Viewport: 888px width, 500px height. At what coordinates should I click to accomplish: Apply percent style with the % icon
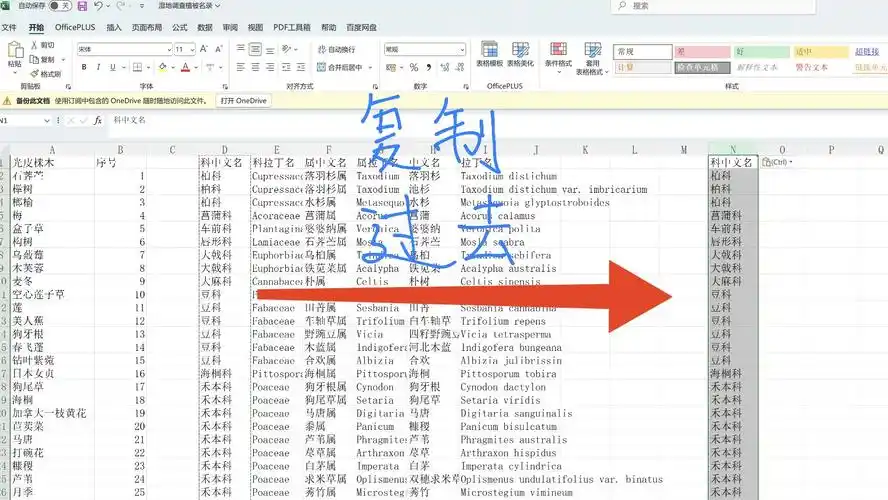pyautogui.click(x=414, y=67)
